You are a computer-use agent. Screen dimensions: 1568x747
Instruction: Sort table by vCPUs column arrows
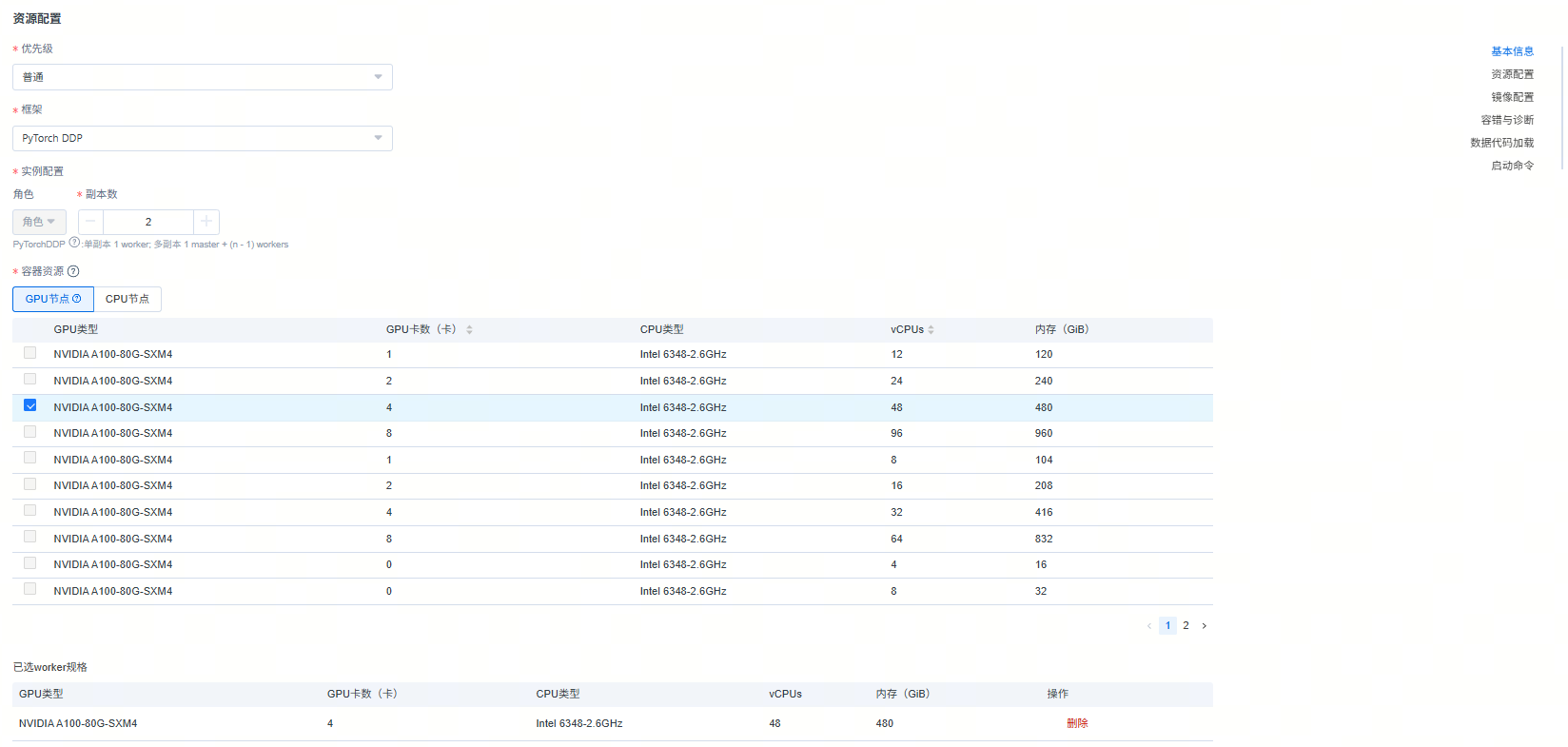[x=931, y=329]
